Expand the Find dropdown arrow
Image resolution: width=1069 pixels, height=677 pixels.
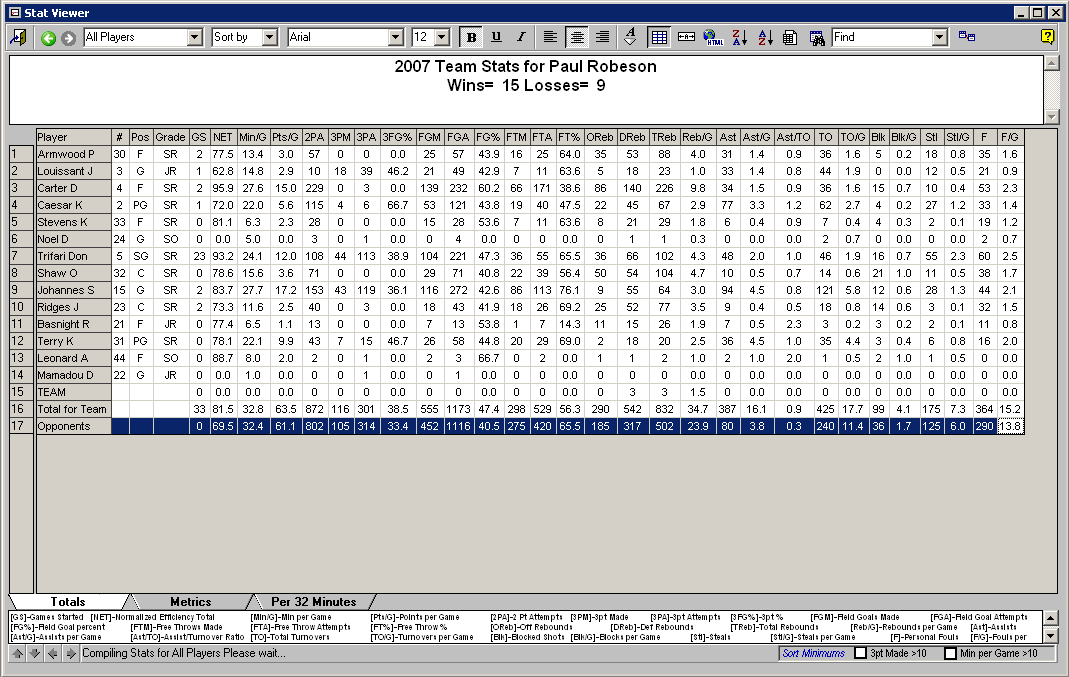(940, 37)
